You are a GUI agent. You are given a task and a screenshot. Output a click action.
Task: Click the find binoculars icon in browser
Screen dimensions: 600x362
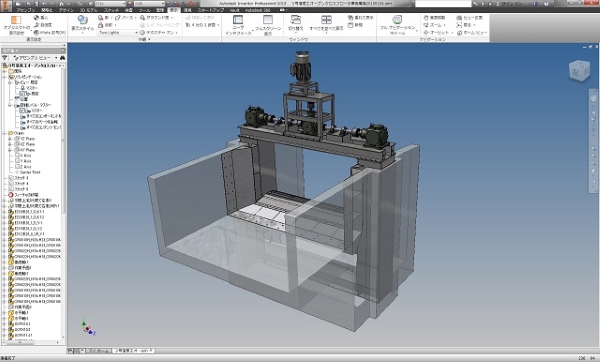point(62,58)
